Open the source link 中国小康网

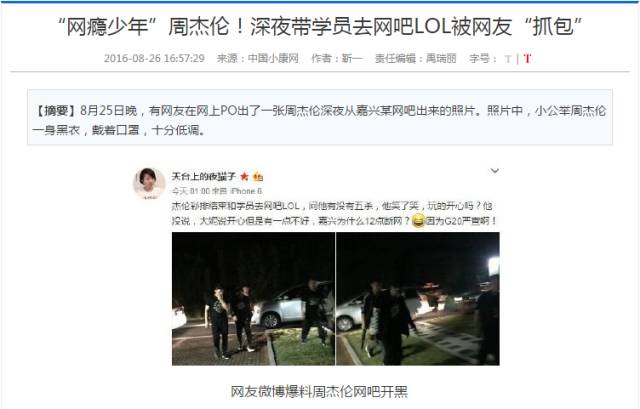click(x=273, y=58)
